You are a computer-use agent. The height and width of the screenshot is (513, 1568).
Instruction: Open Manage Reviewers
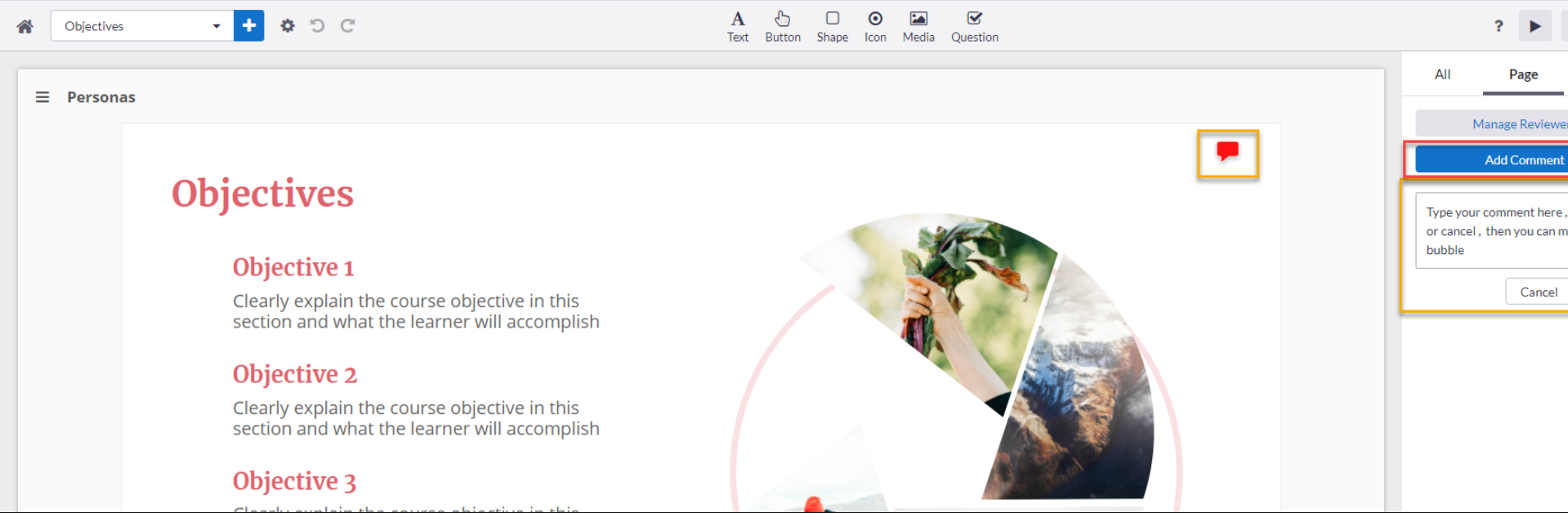tap(1492, 124)
